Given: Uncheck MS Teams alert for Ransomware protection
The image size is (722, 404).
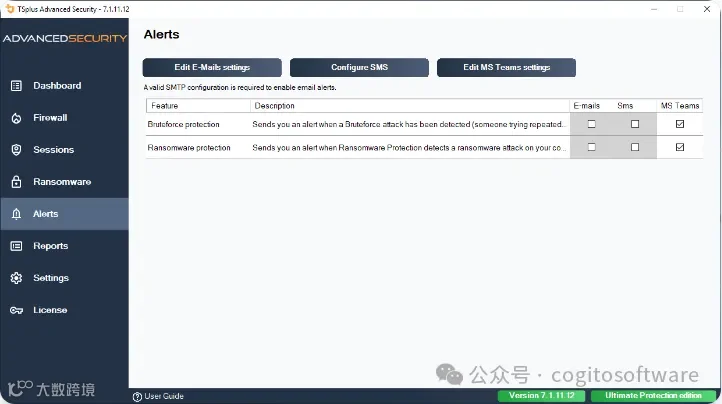Looking at the screenshot, I should pyautogui.click(x=680, y=147).
